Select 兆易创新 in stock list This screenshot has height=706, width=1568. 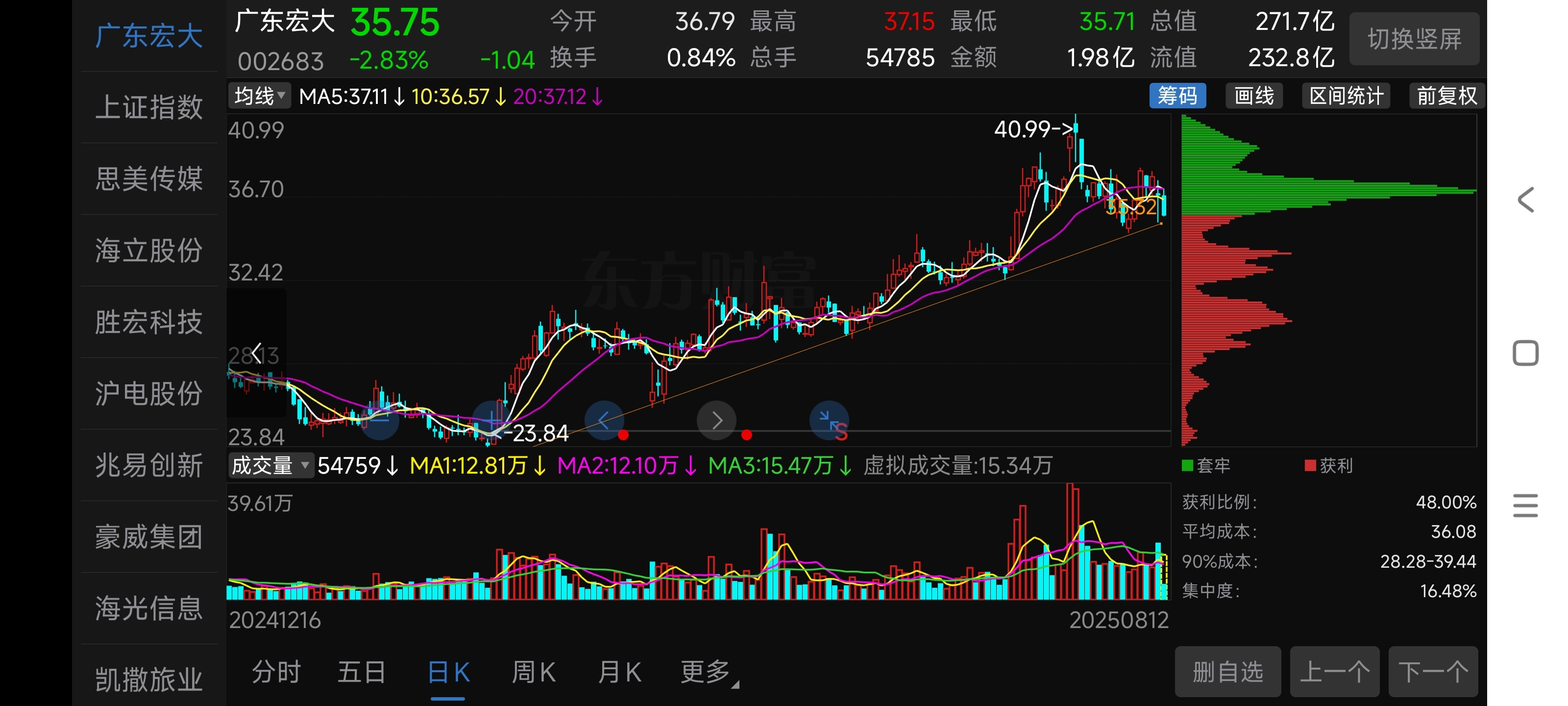tap(149, 465)
